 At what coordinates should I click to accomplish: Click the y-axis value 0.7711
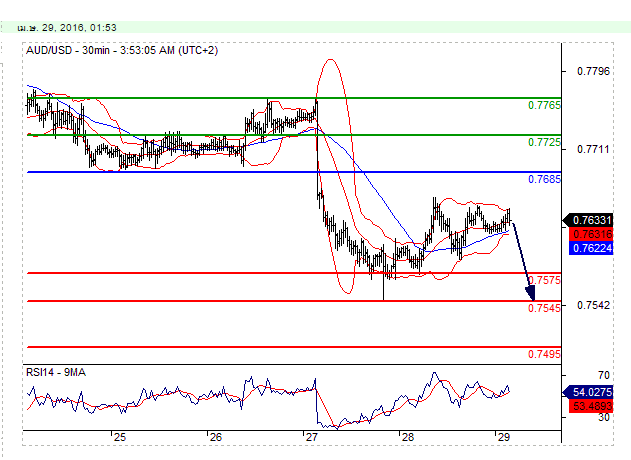[x=594, y=149]
